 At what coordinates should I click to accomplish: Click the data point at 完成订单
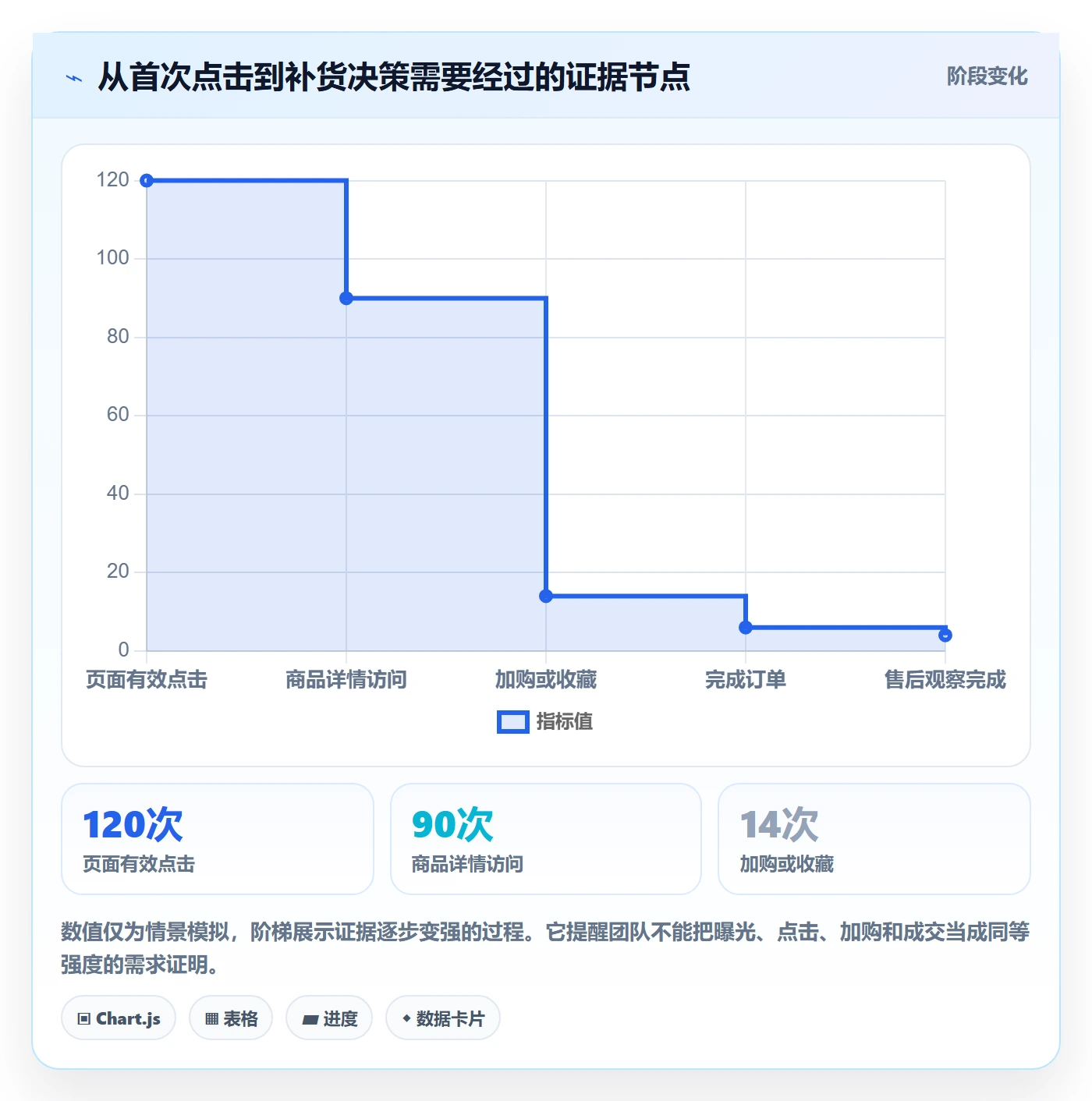tap(746, 628)
